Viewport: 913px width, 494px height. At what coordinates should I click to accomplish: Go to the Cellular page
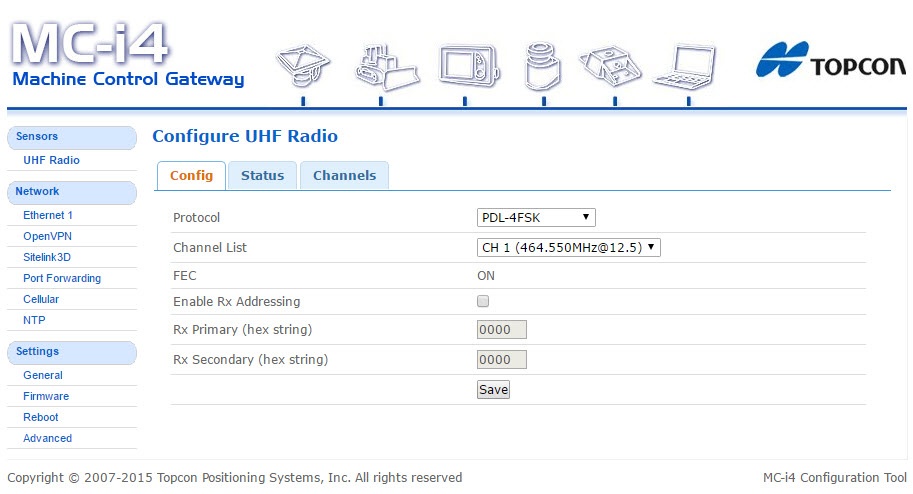tap(41, 299)
